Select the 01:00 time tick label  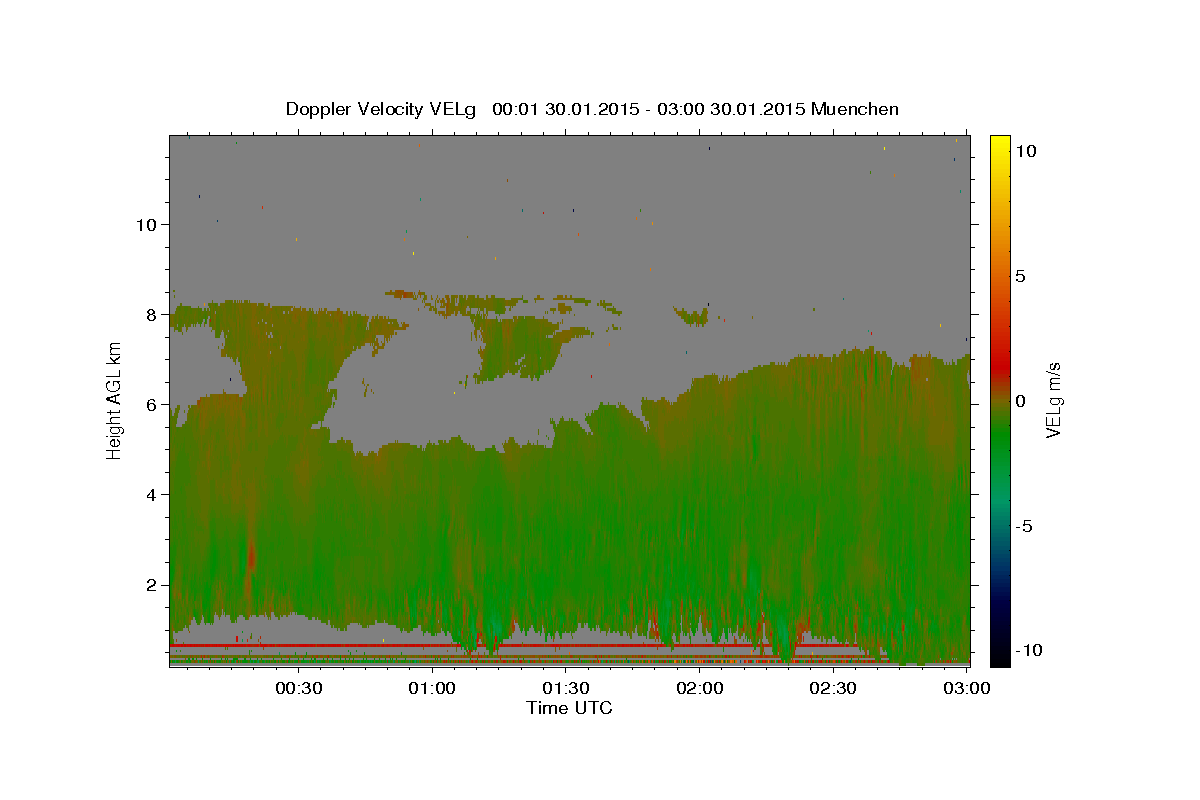click(432, 688)
